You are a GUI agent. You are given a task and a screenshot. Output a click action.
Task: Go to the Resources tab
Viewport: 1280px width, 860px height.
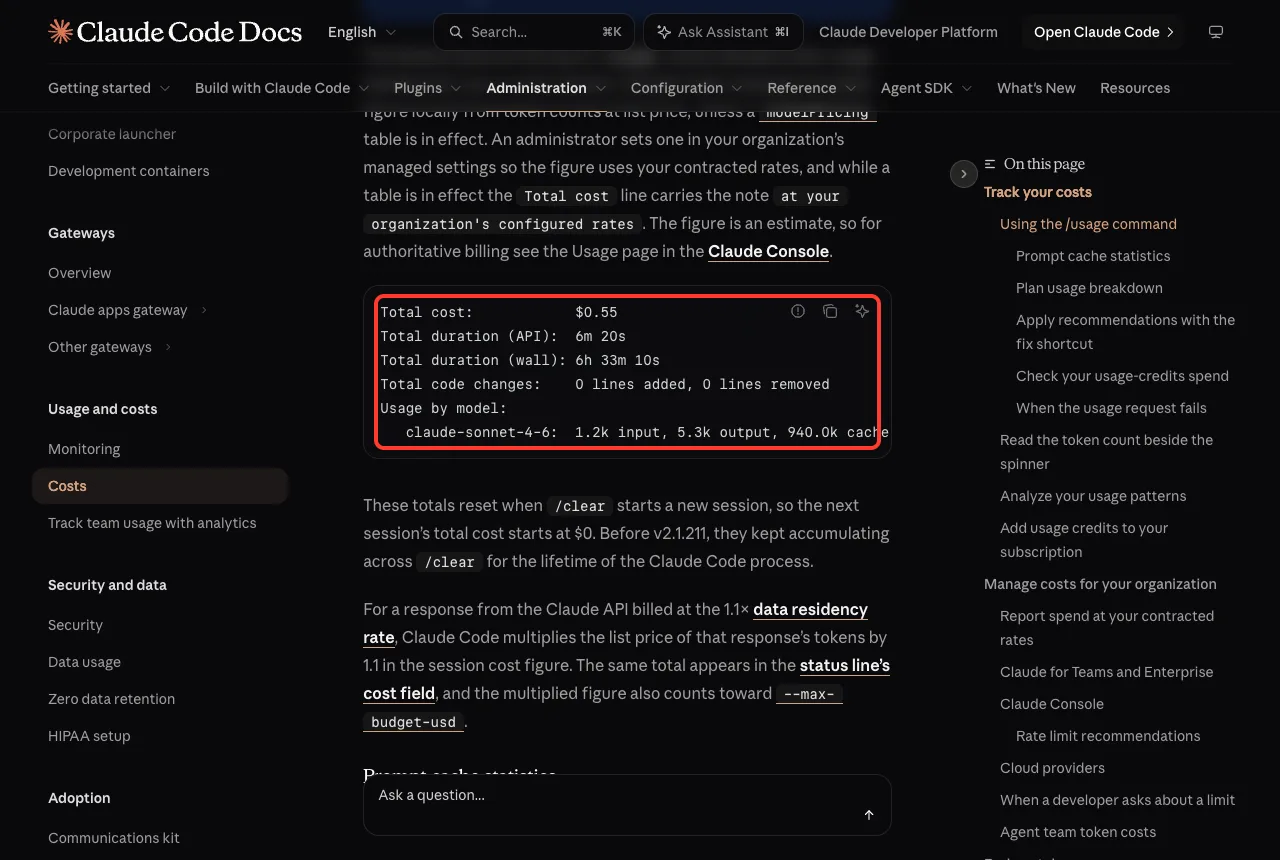(1135, 88)
